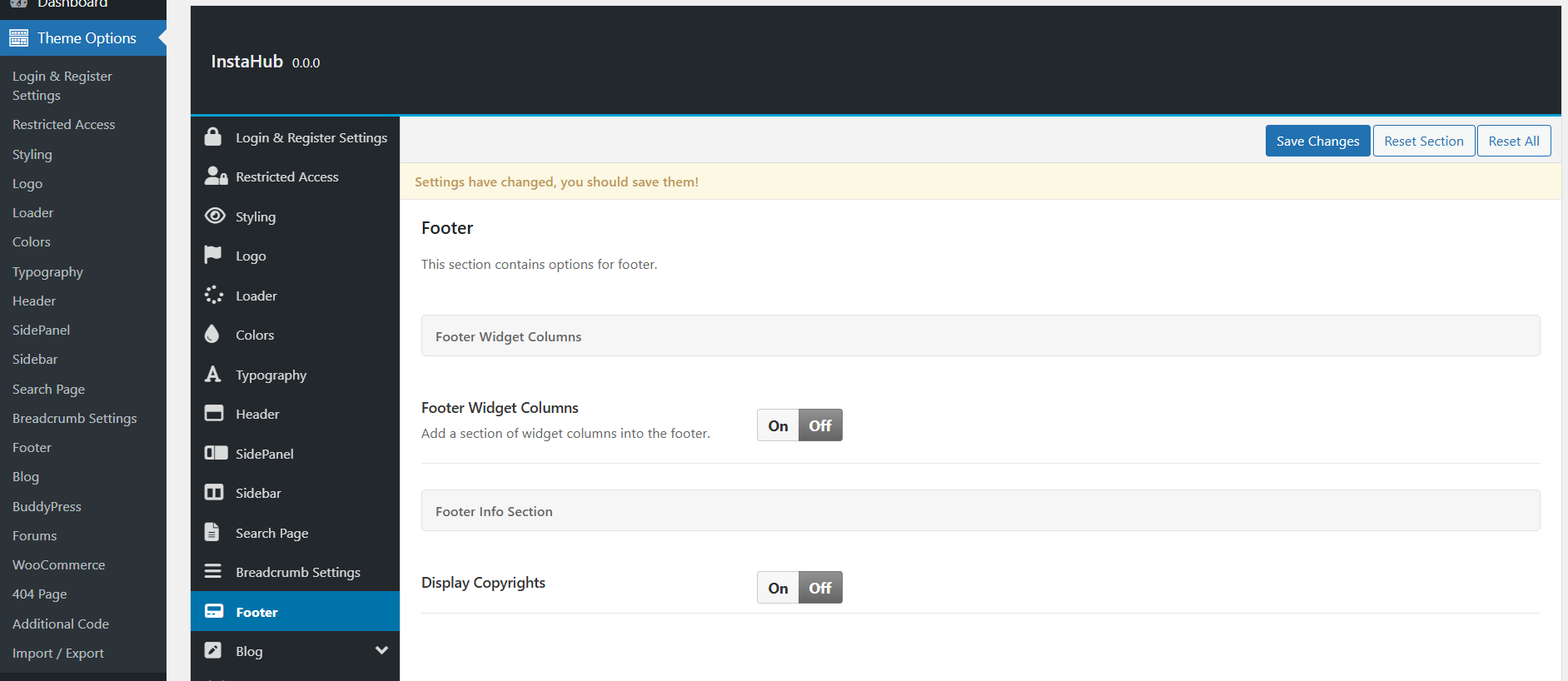Click the letter A Typography icon
1568x681 pixels.
(213, 375)
